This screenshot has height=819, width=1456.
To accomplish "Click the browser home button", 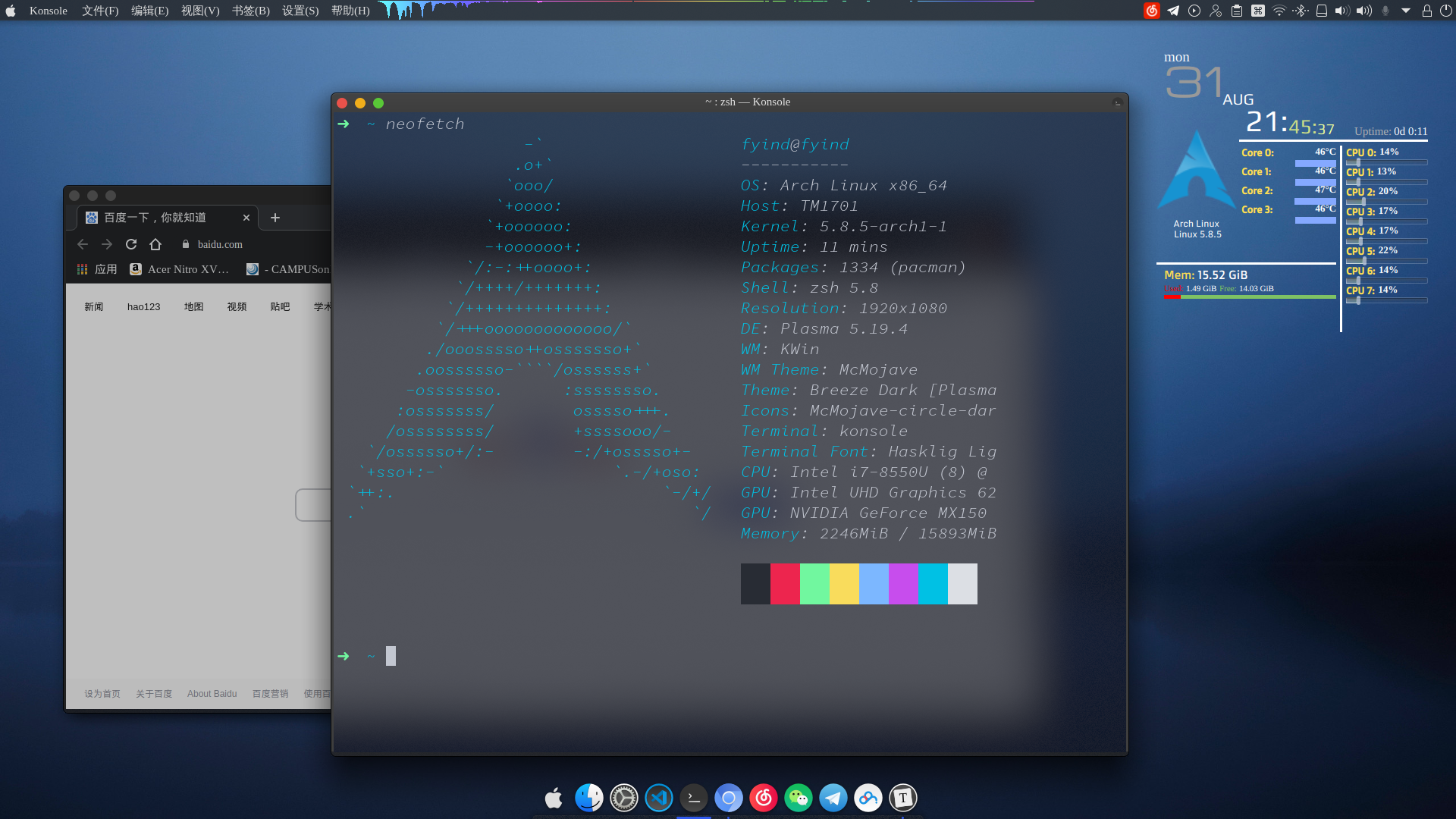I will [x=155, y=244].
